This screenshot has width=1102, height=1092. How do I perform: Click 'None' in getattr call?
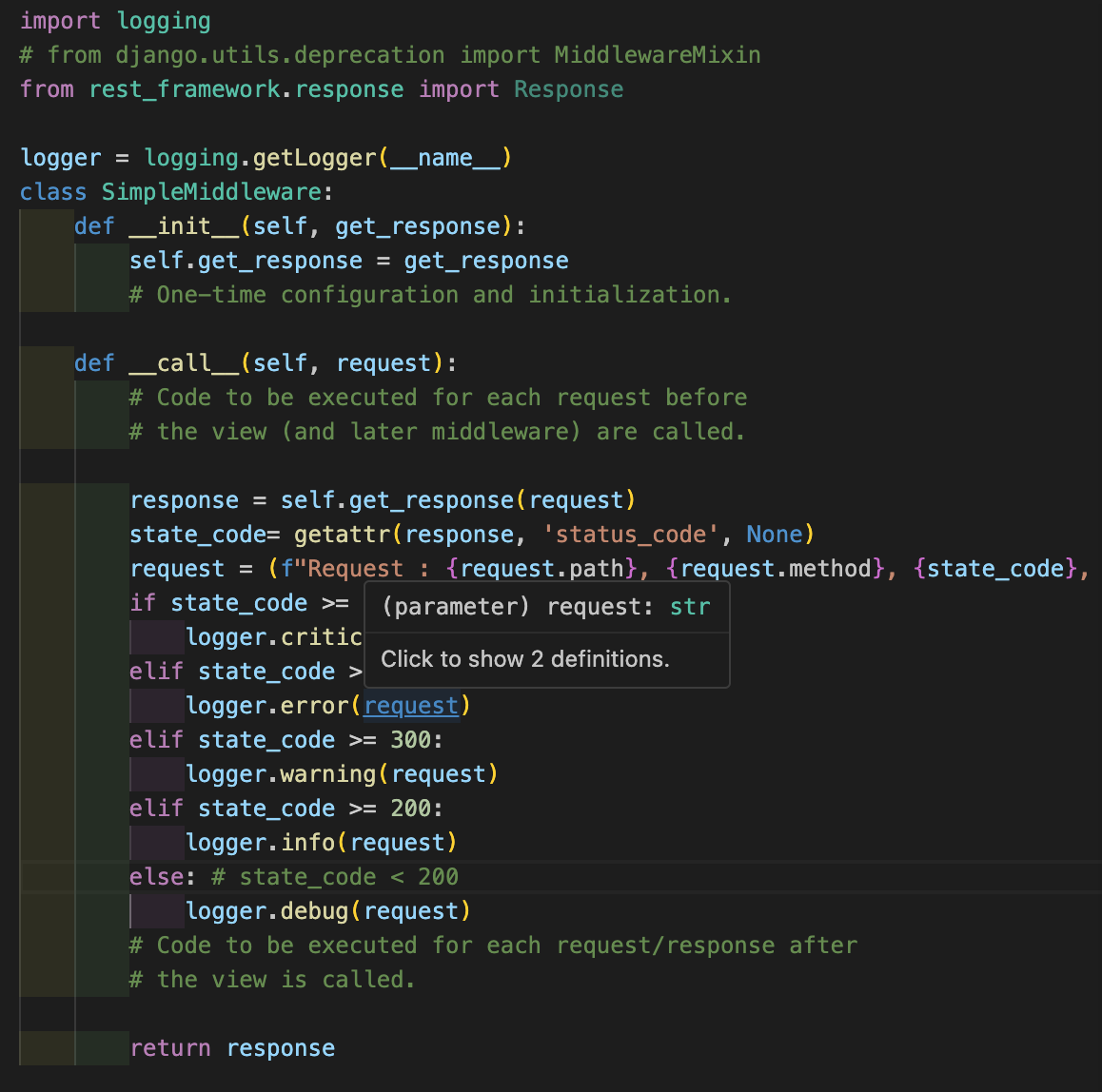coord(775,535)
